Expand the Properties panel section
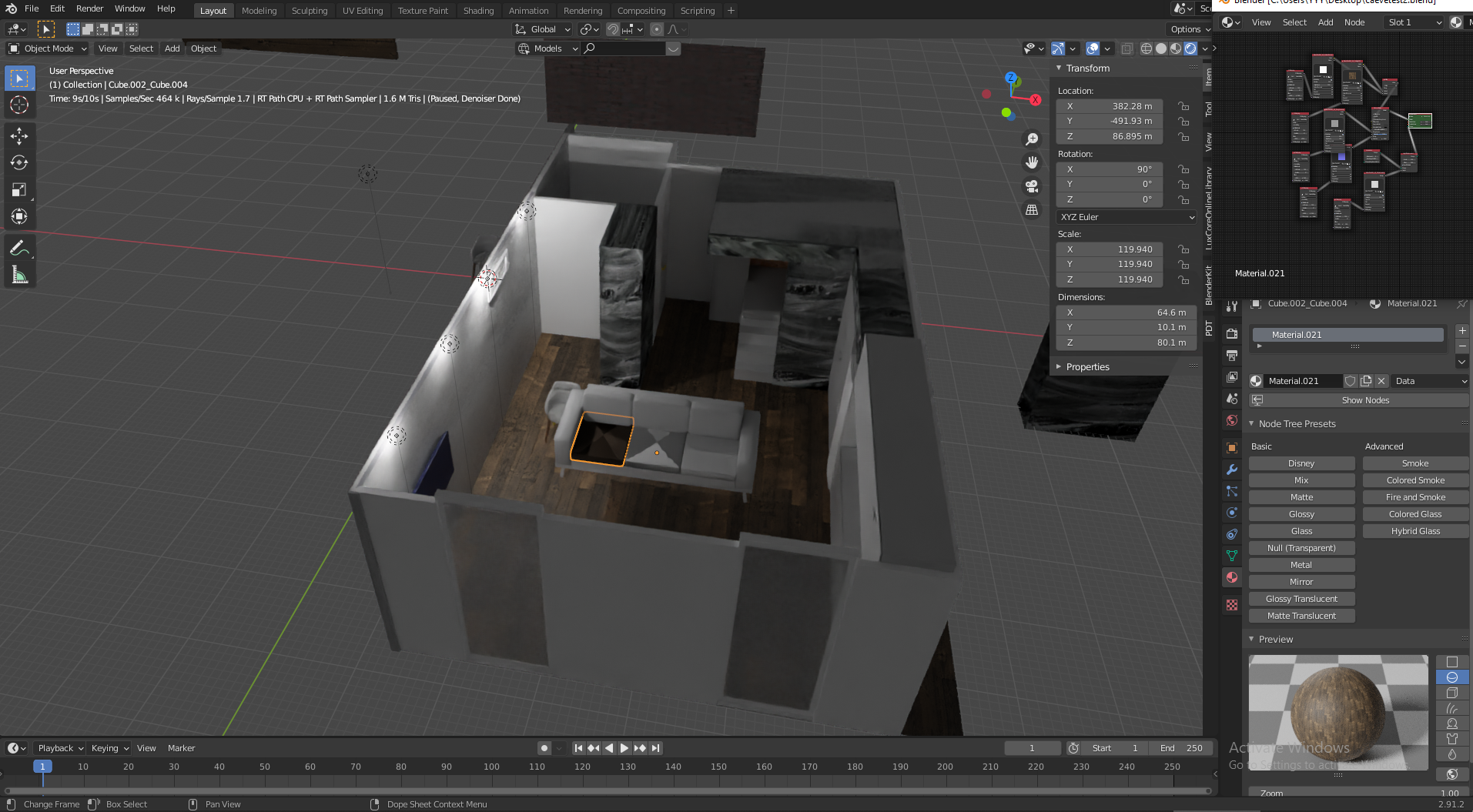Image resolution: width=1473 pixels, height=812 pixels. click(x=1087, y=367)
